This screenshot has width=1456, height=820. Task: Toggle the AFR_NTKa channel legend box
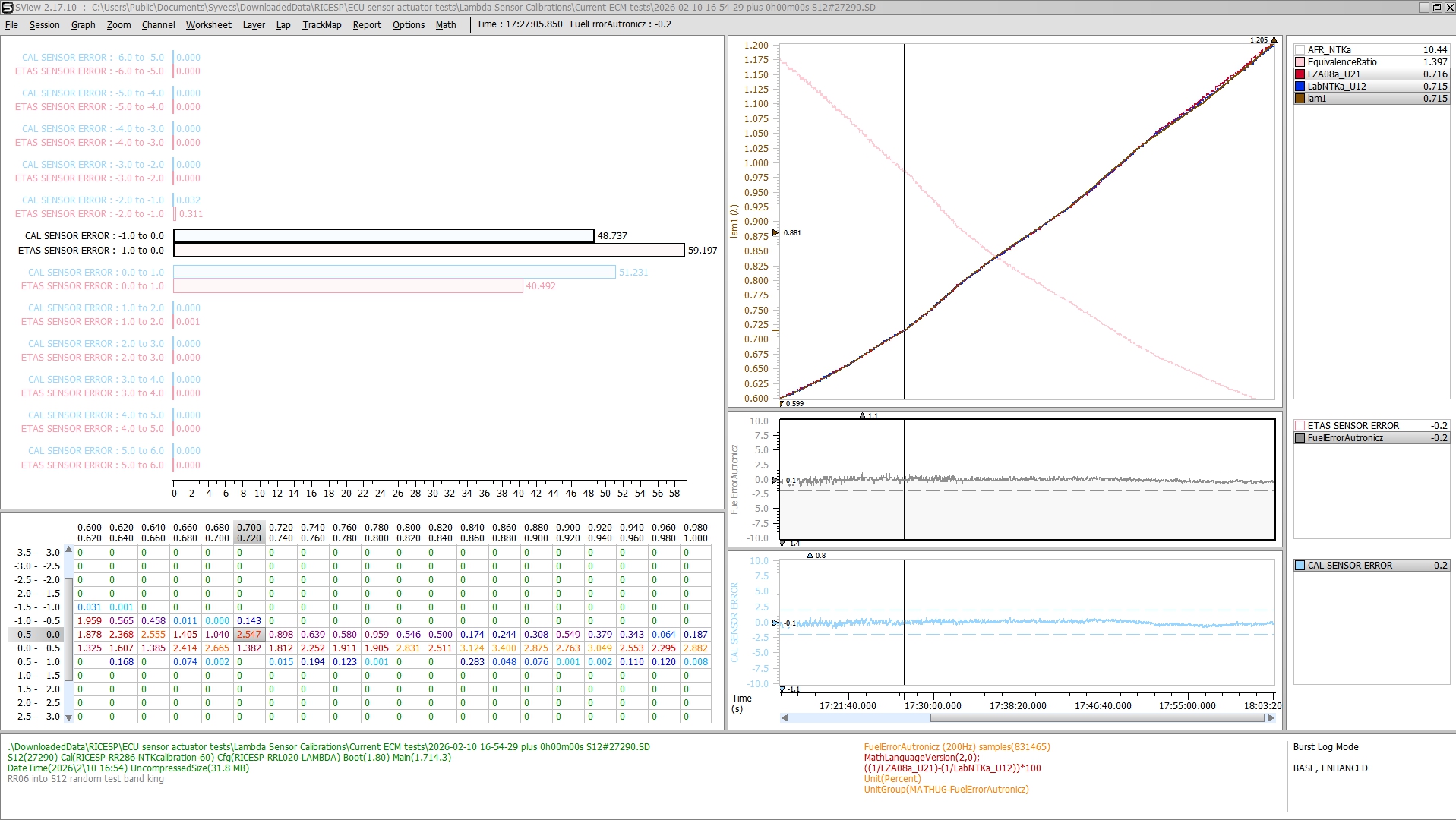[x=1300, y=50]
